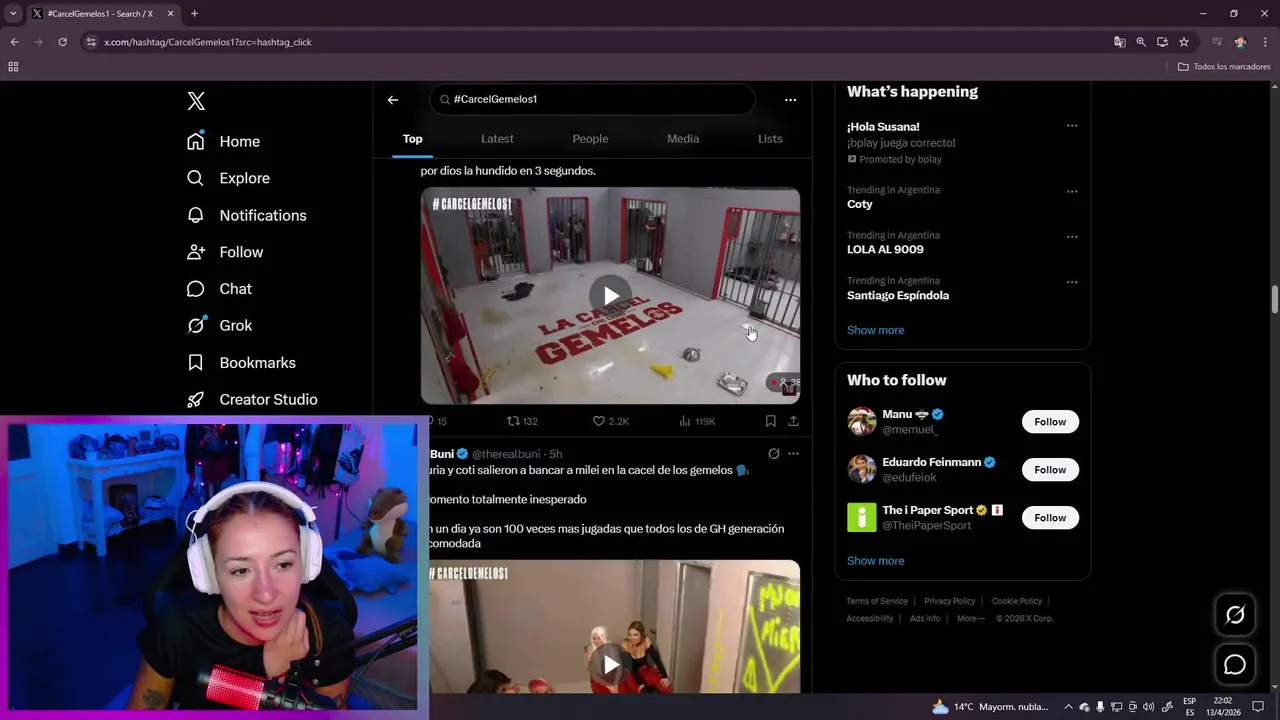Viewport: 1280px width, 720px height.
Task: Open a new Chrome tab
Action: pos(194,14)
